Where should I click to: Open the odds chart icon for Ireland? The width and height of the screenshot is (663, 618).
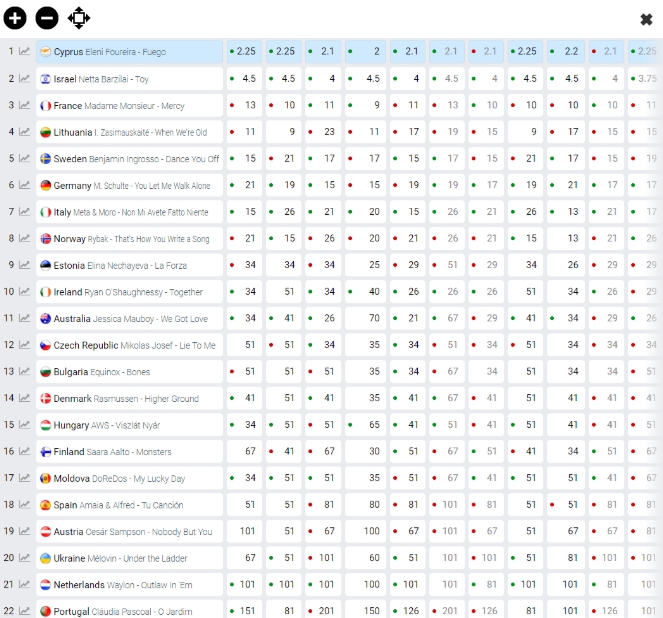click(x=25, y=291)
